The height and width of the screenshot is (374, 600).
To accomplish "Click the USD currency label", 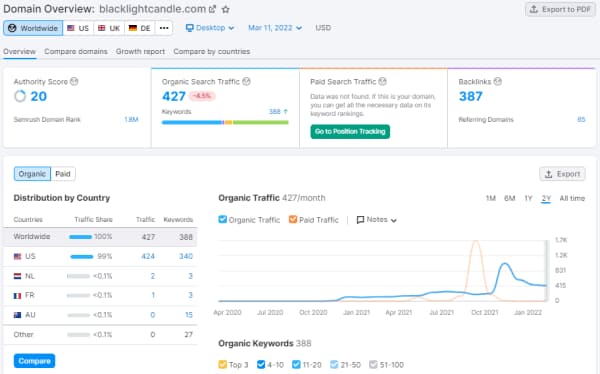I will coord(323,28).
